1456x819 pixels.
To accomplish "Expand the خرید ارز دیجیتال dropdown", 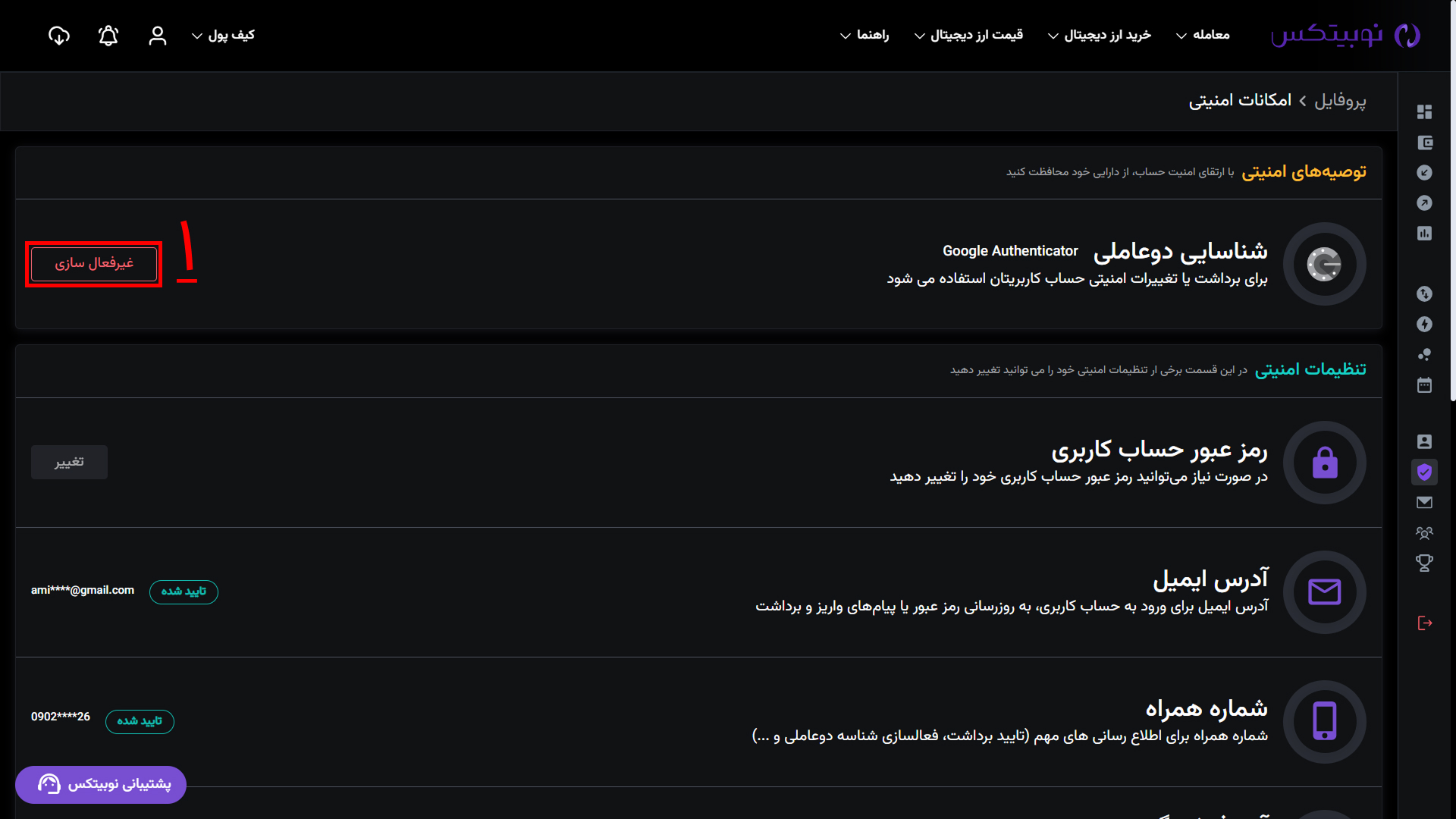I will 1099,35.
